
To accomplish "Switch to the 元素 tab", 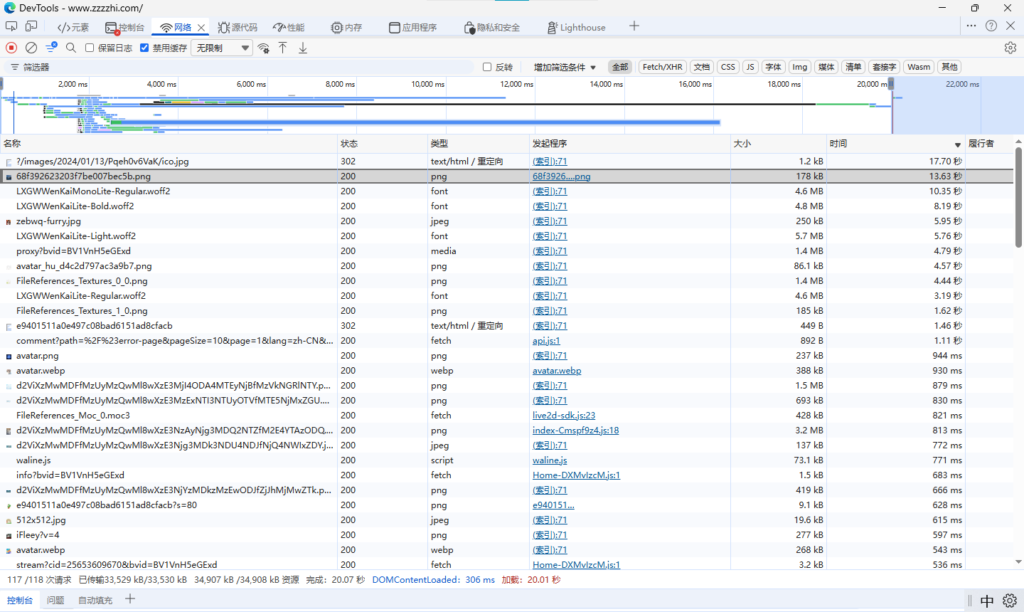I will (x=73, y=27).
